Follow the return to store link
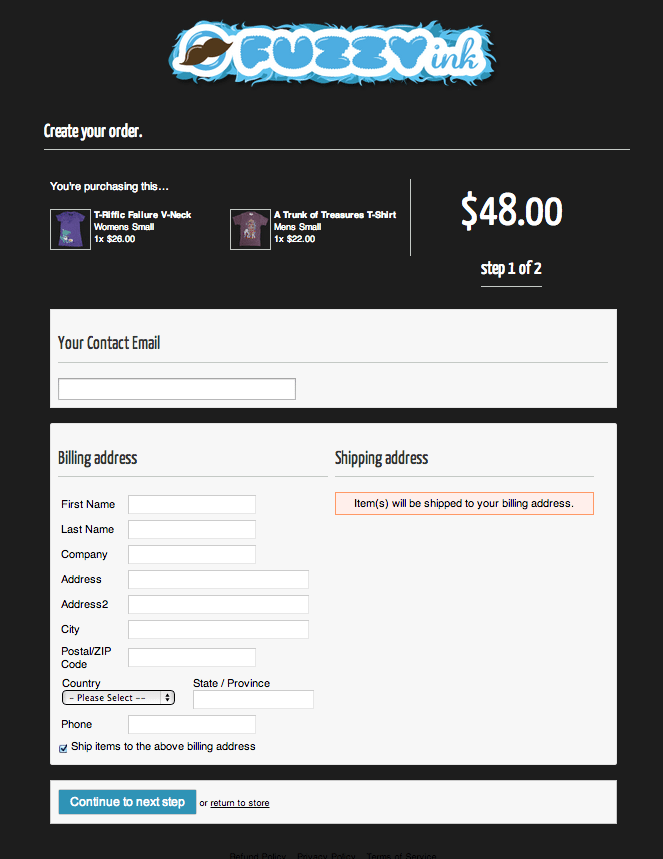Viewport: 663px width, 859px height. pos(239,803)
